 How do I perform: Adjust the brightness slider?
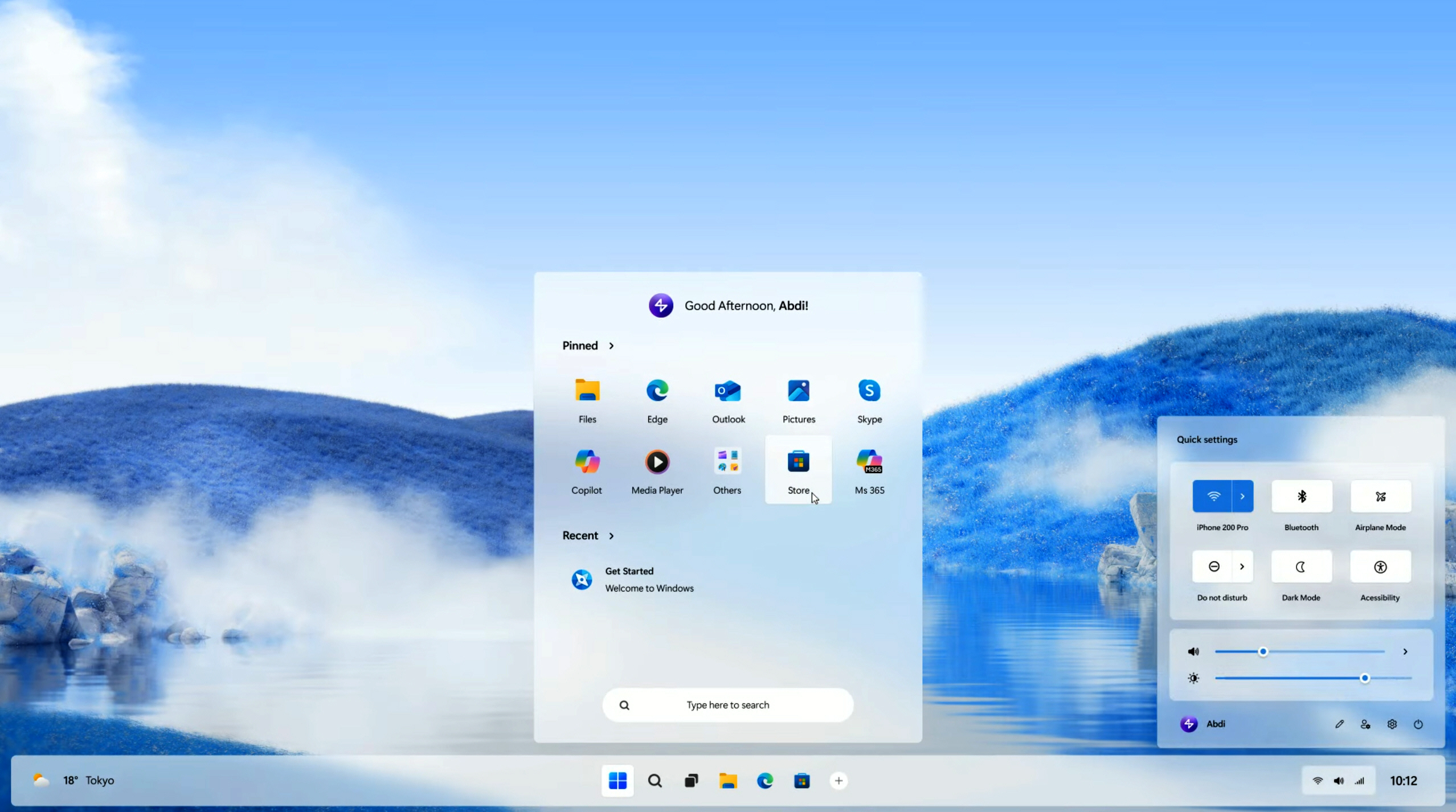(1365, 678)
